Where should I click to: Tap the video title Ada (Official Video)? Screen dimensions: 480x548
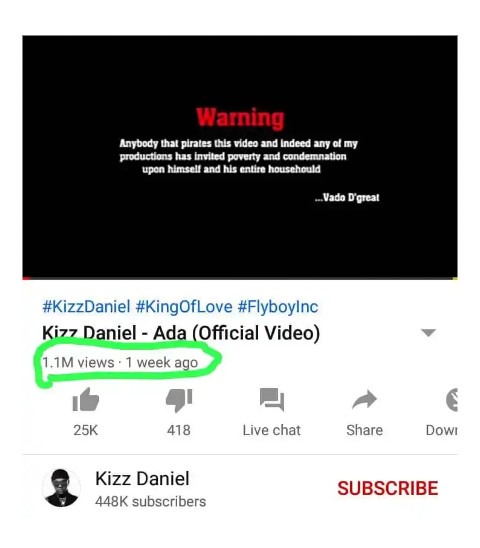click(236, 333)
